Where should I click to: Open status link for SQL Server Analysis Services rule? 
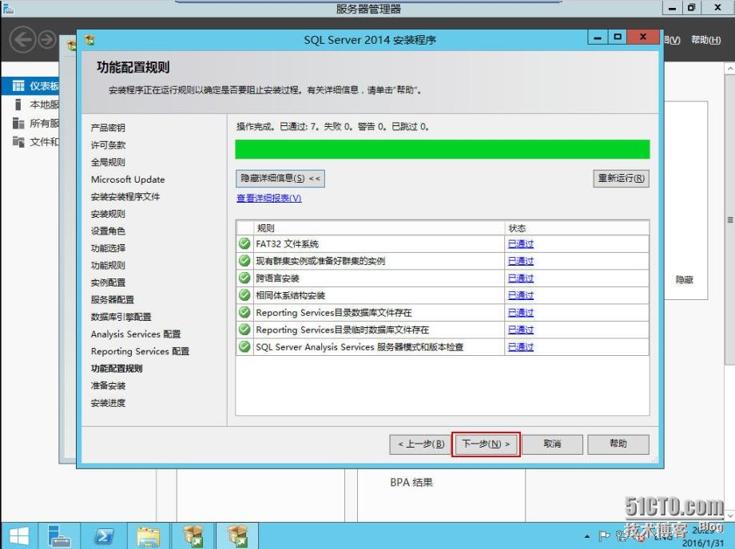521,347
